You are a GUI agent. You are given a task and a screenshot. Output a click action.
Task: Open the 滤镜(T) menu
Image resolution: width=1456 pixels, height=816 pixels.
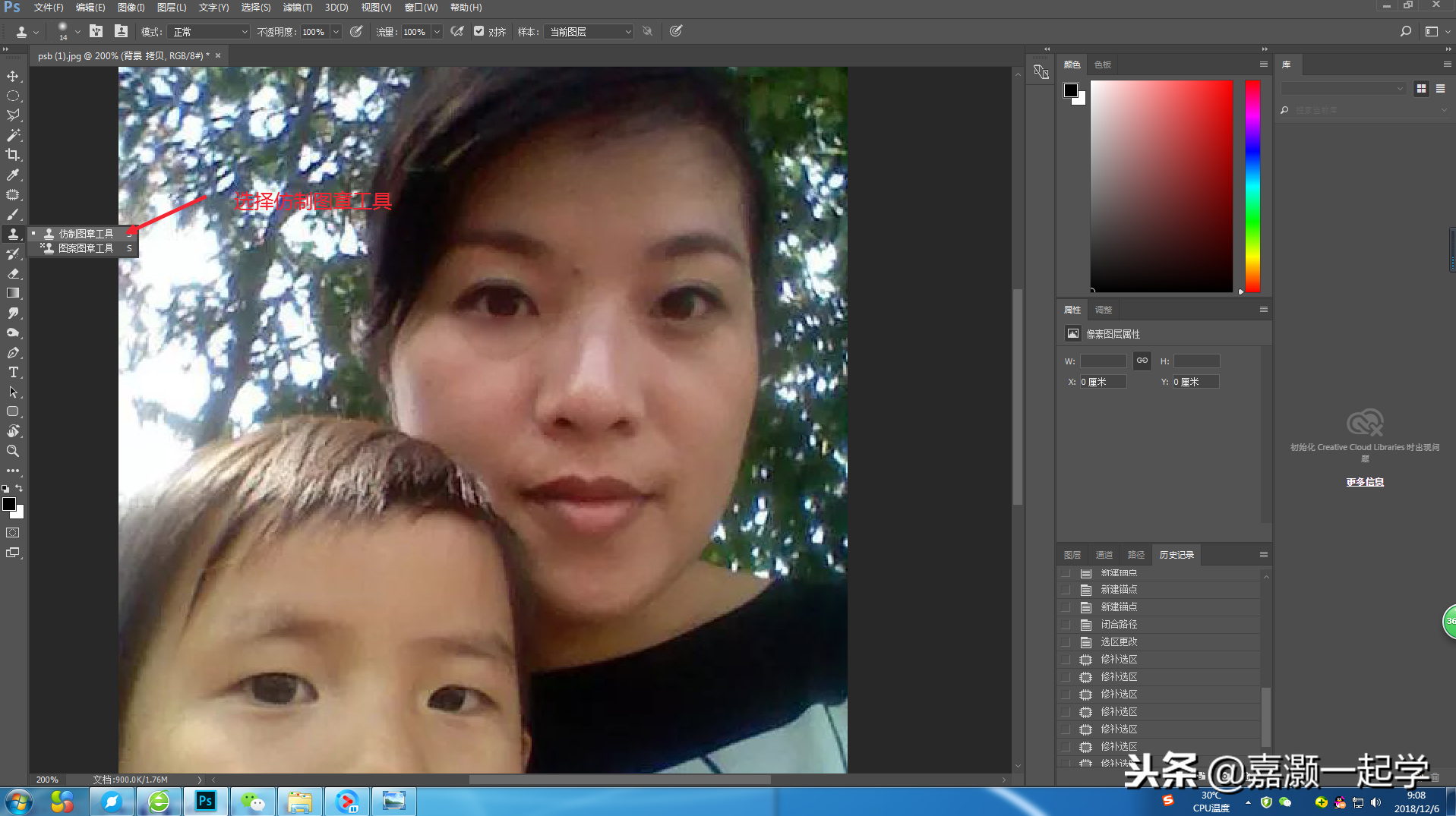coord(297,8)
